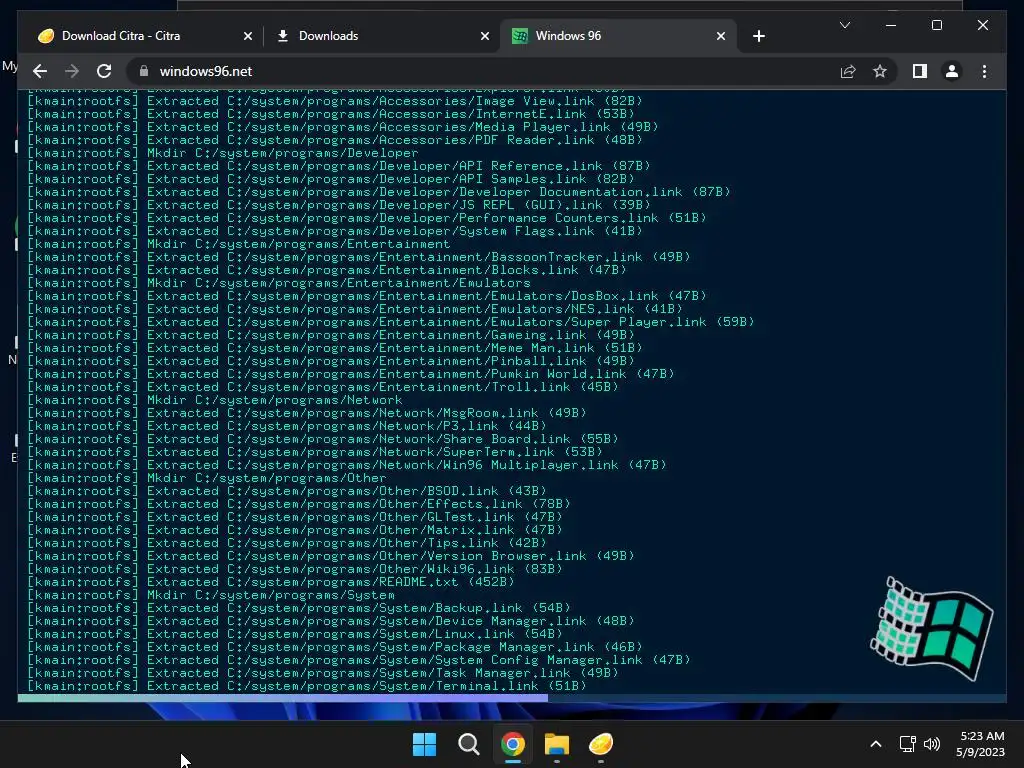Click the lock icon in address bar
Viewport: 1024px width, 768px height.
[144, 71]
